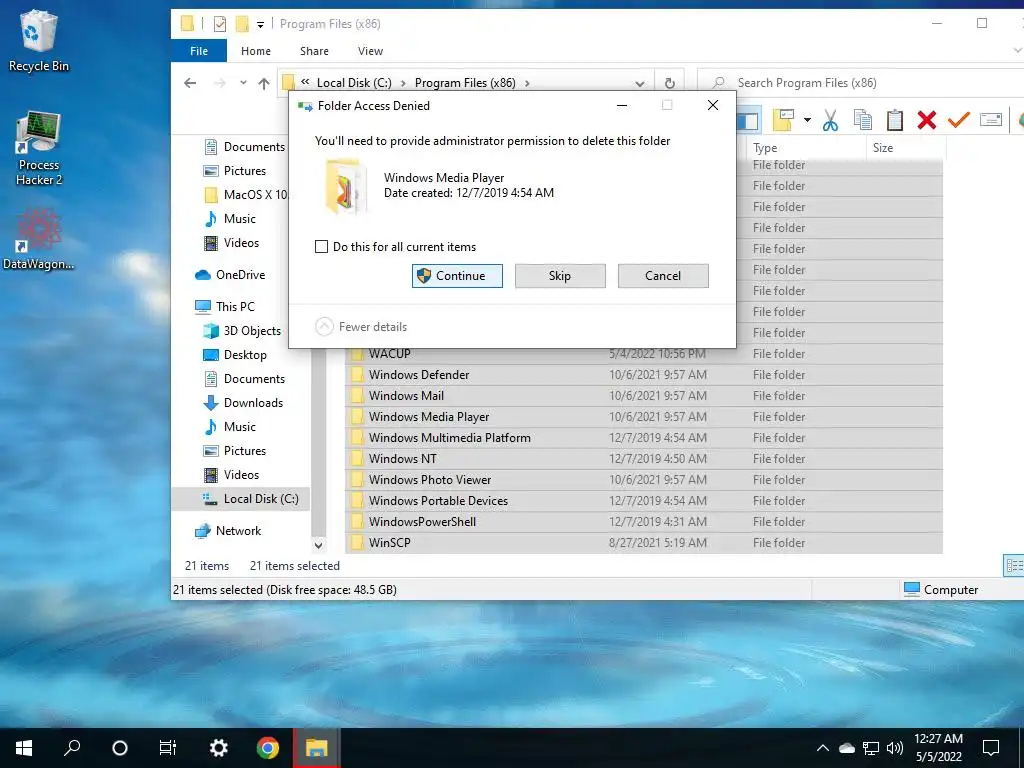Expand the breadcrumb chevron after Local Disk (C:)
1024x768 pixels.
pos(403,83)
